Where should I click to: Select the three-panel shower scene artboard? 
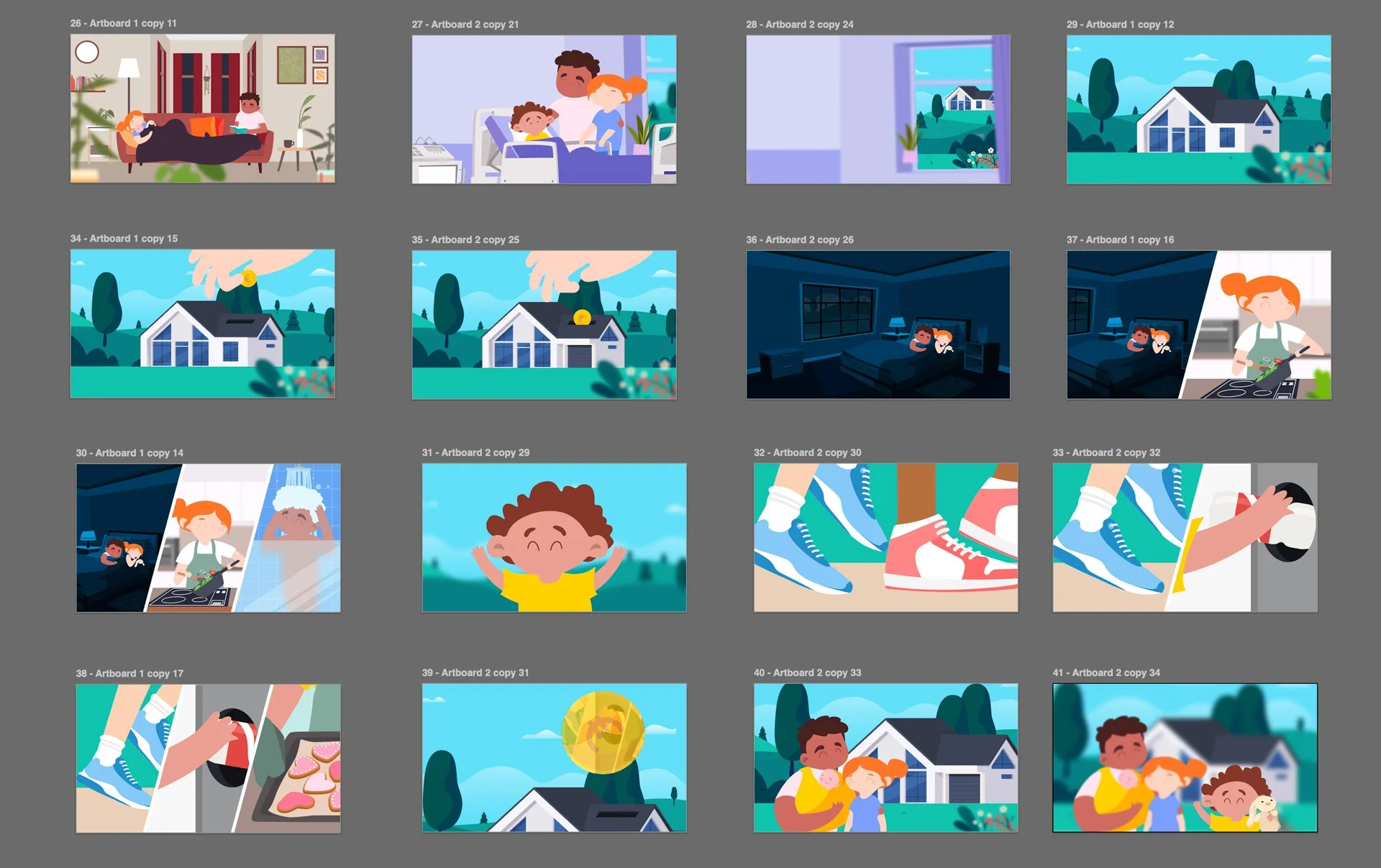208,538
